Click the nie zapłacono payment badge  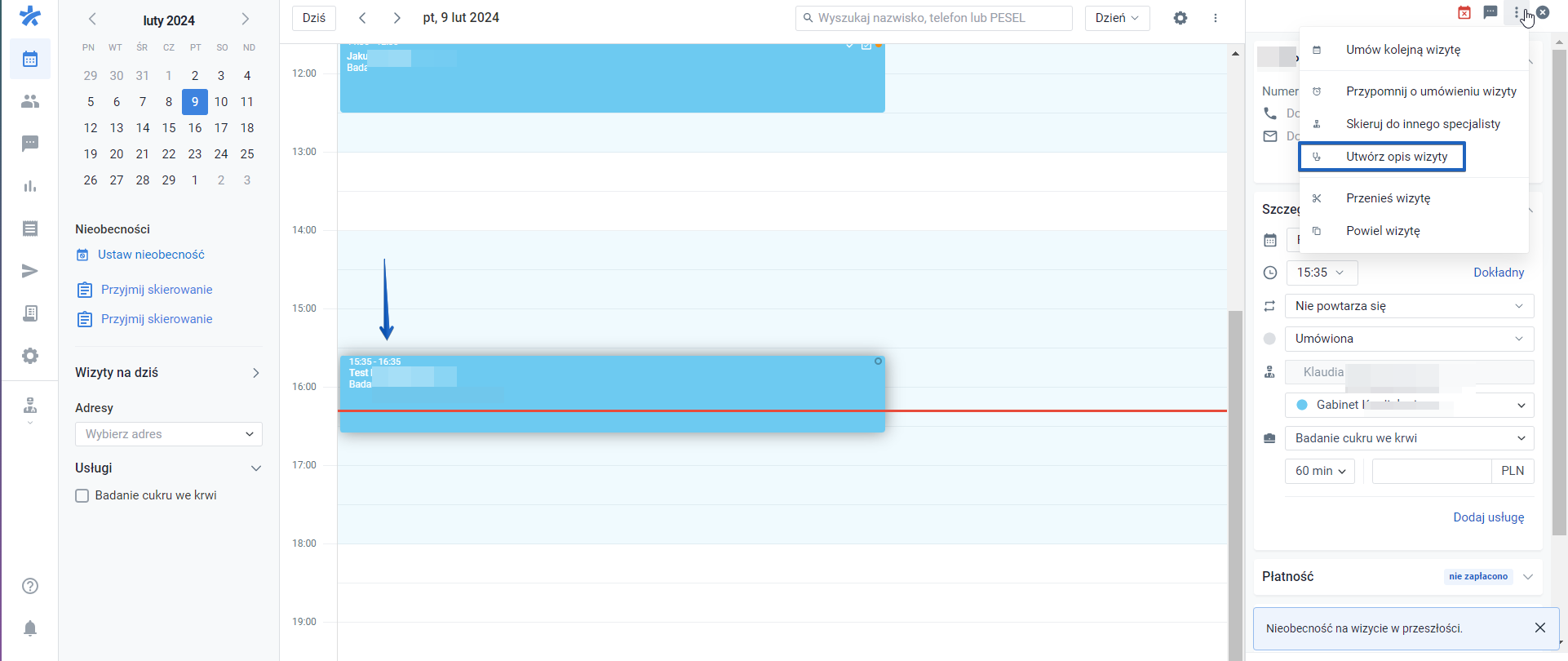(x=1478, y=577)
